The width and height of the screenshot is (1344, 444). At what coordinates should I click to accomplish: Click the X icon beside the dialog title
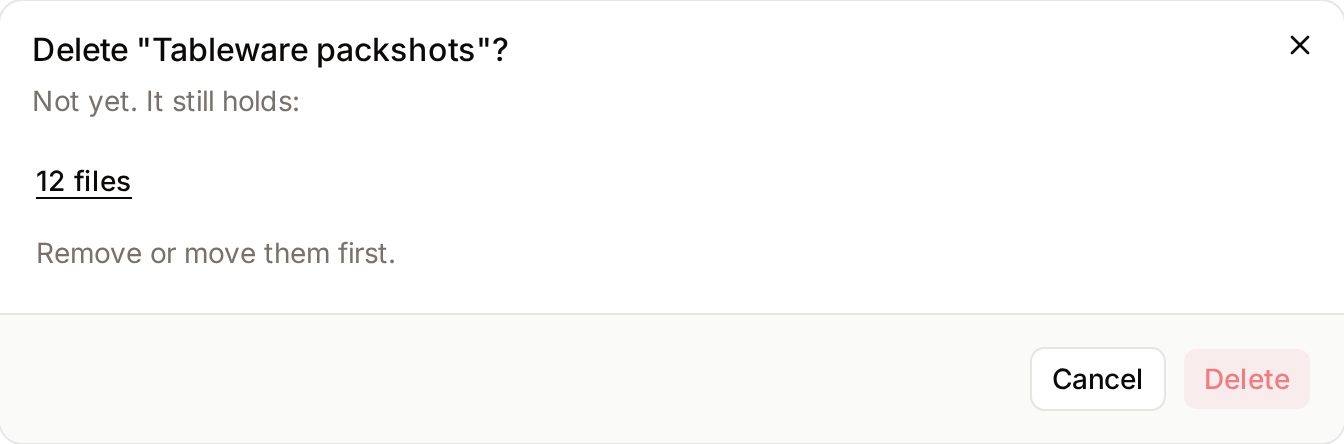pos(1299,45)
